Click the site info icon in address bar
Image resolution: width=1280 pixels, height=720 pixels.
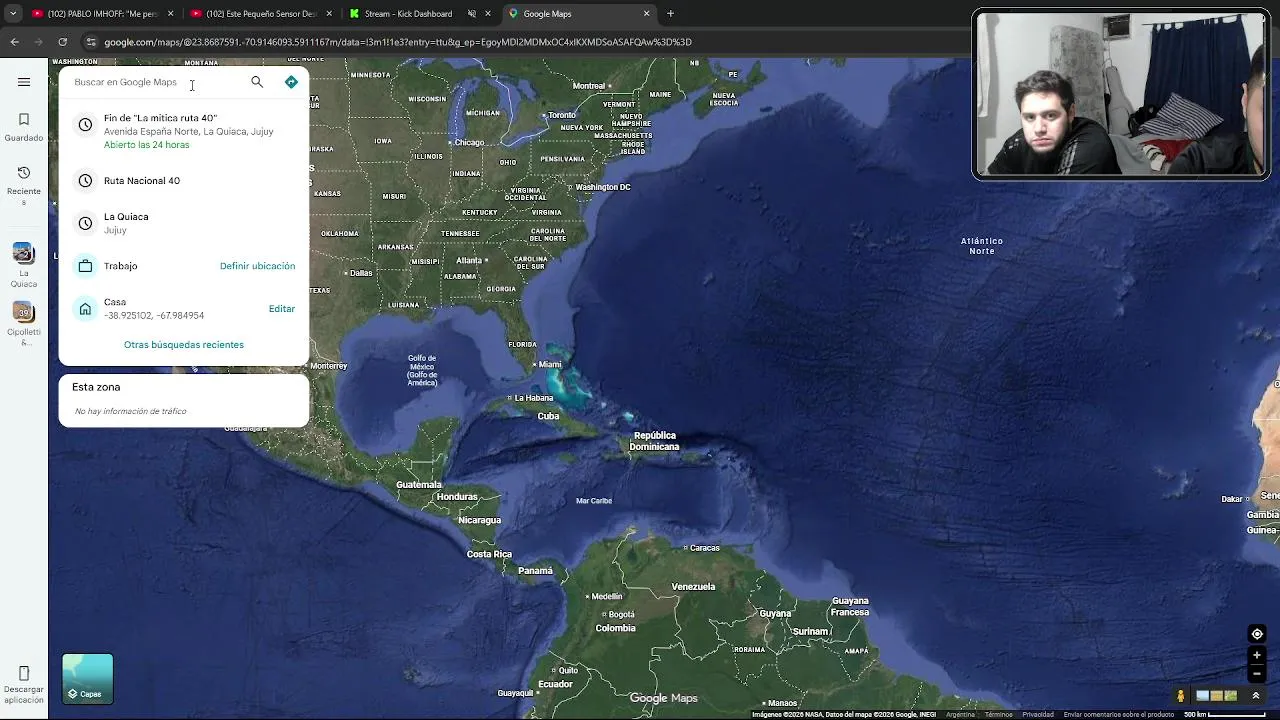click(x=91, y=42)
